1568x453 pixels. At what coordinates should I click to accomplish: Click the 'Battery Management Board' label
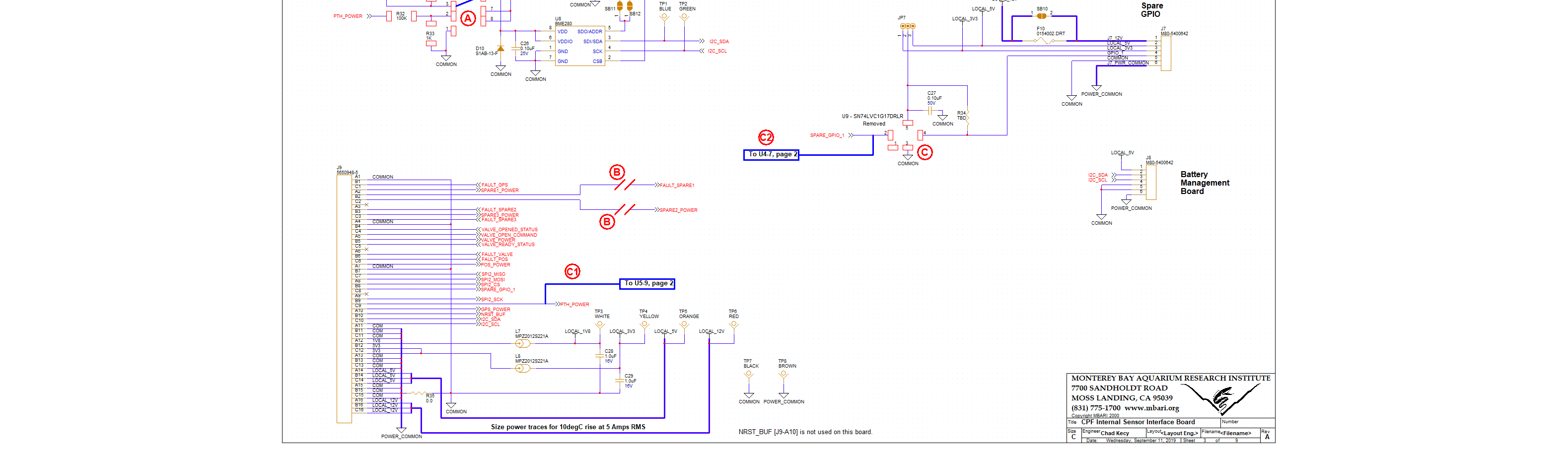tap(1205, 183)
